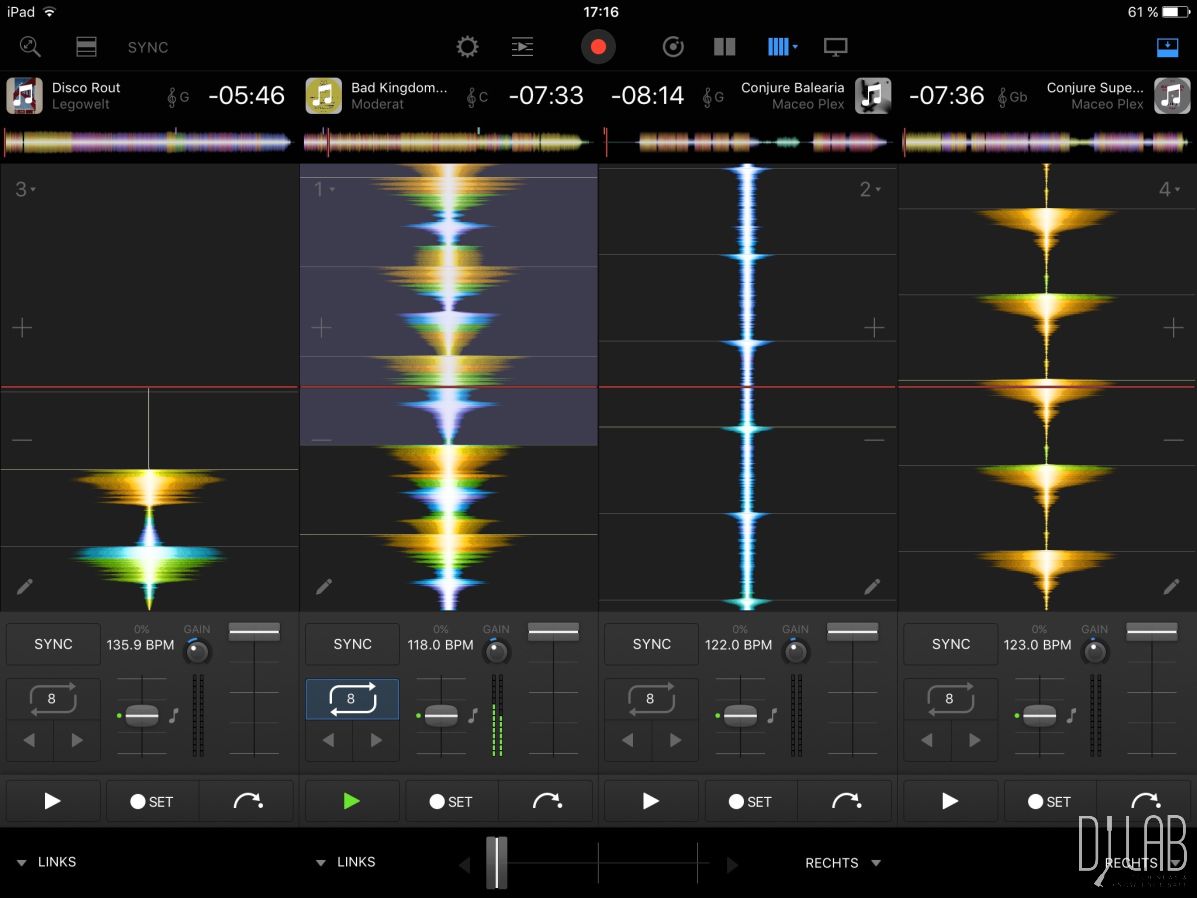1197x898 pixels.
Task: Open the music library browser
Action: 85,46
